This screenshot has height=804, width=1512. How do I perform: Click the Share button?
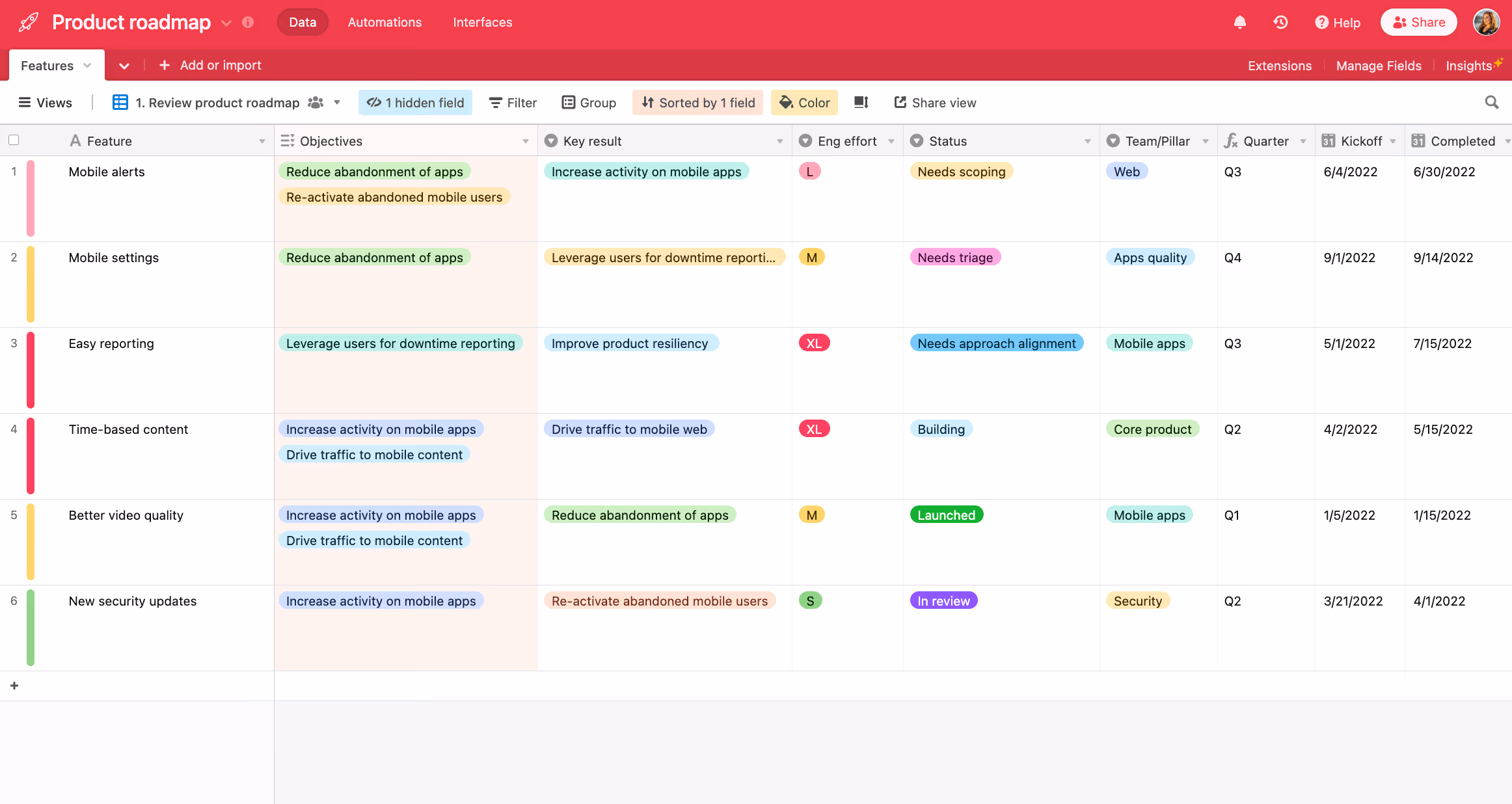(1418, 23)
